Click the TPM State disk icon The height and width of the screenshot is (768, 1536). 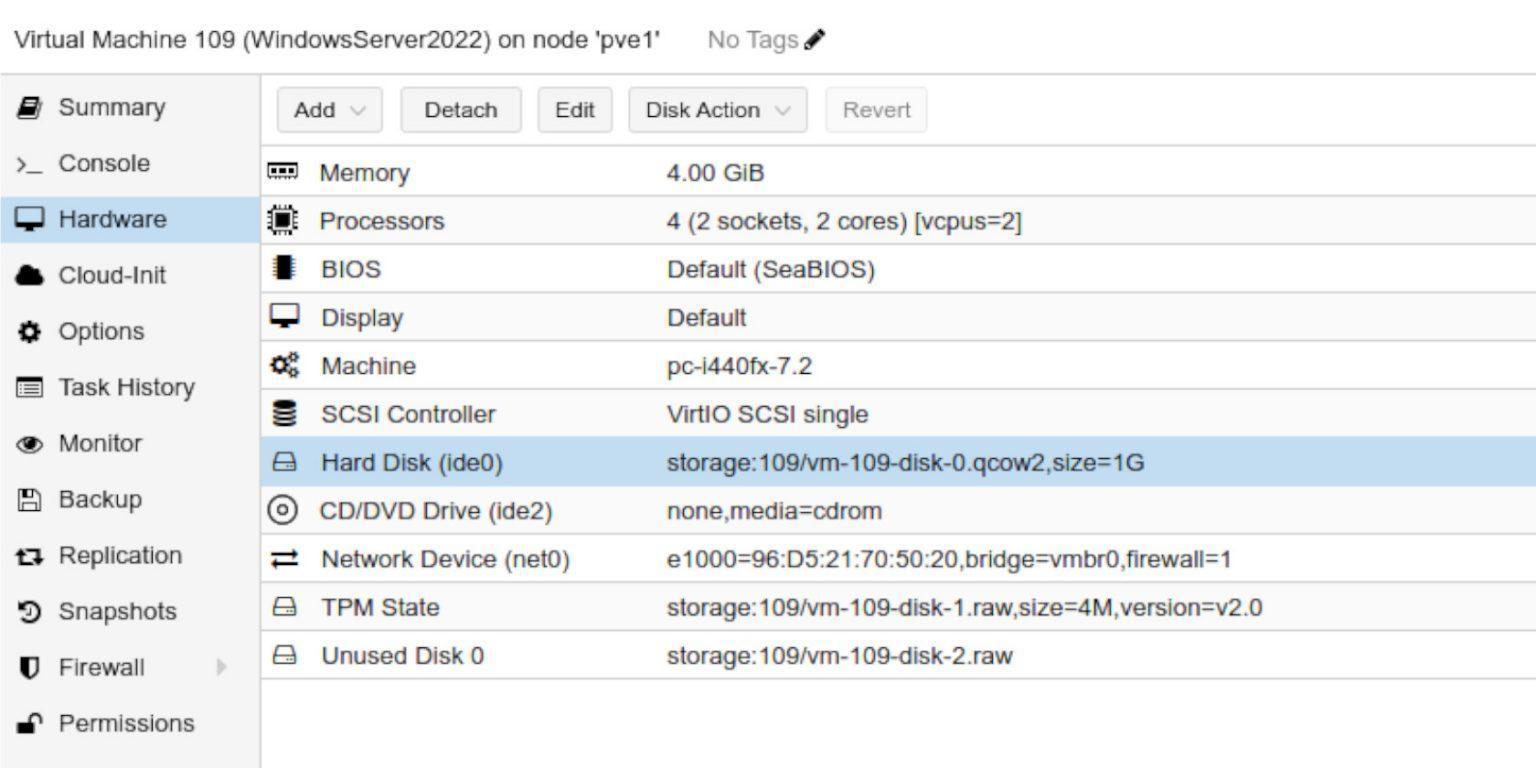(283, 607)
